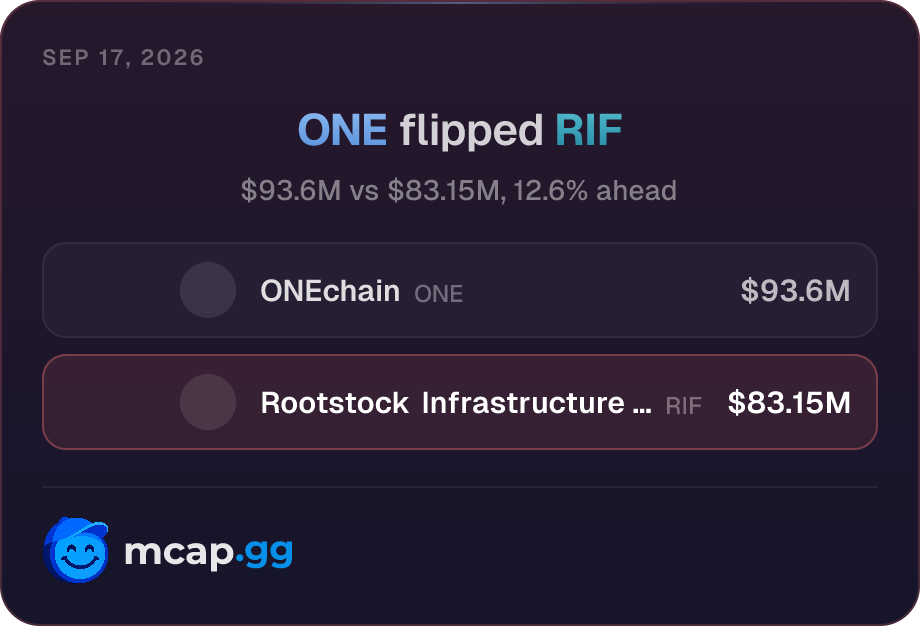Click the blue .gg part of logo

click(264, 554)
